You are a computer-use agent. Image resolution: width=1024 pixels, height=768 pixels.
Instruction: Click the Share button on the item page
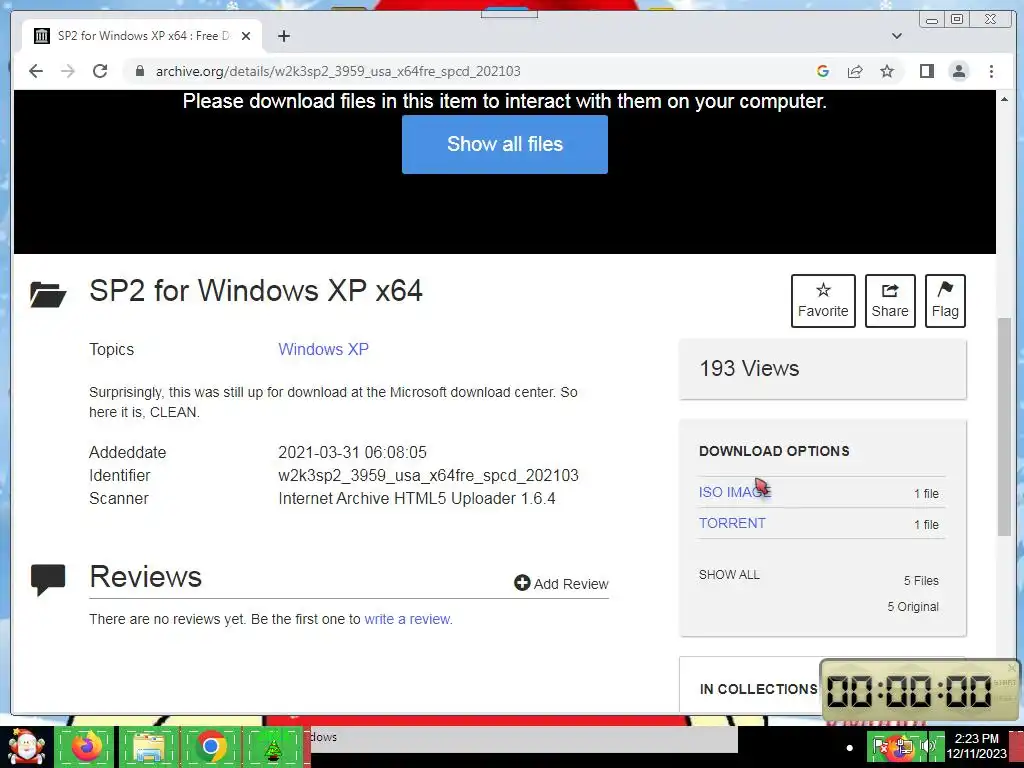pos(890,301)
